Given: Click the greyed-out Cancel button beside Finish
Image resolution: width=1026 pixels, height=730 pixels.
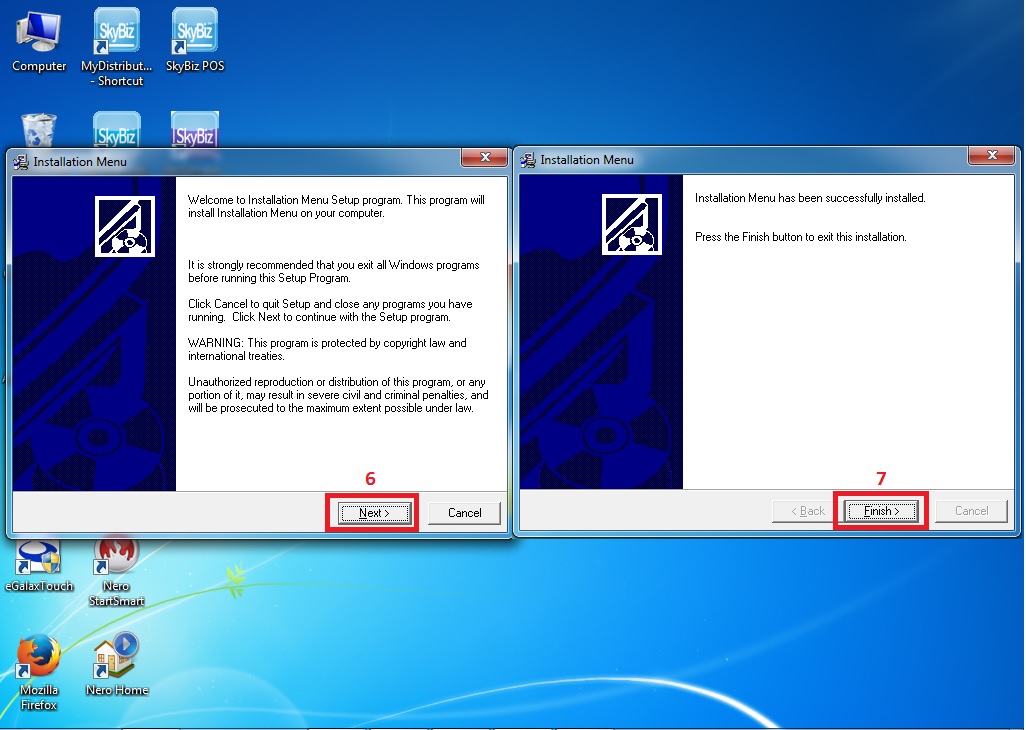Looking at the screenshot, I should point(971,511).
